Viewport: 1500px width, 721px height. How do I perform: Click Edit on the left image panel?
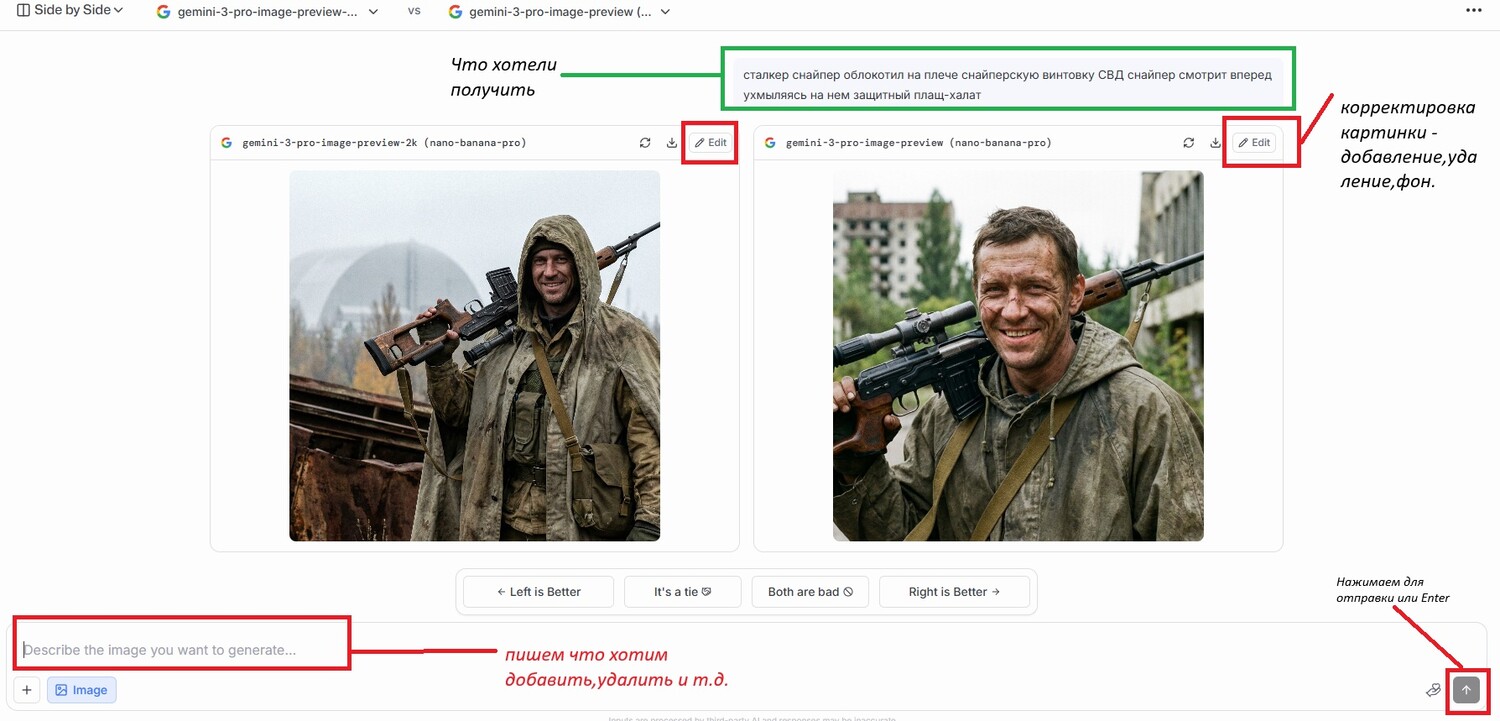[711, 143]
